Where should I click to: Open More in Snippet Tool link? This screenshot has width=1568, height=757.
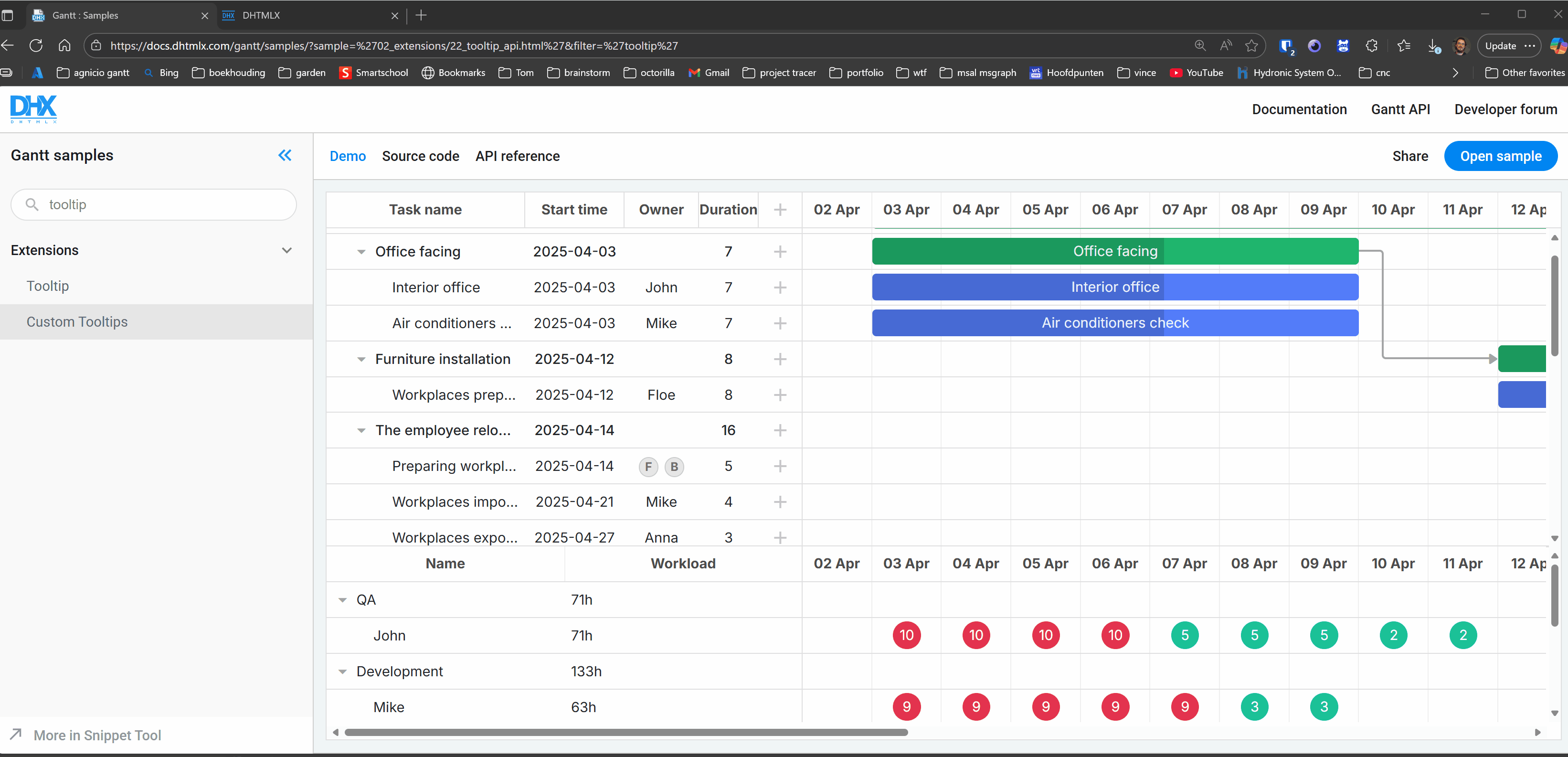pos(97,735)
